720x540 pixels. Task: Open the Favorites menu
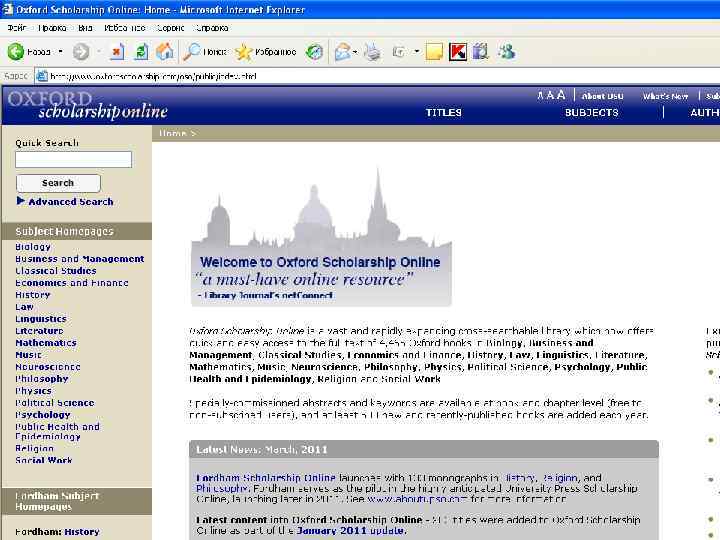pyautogui.click(x=124, y=28)
